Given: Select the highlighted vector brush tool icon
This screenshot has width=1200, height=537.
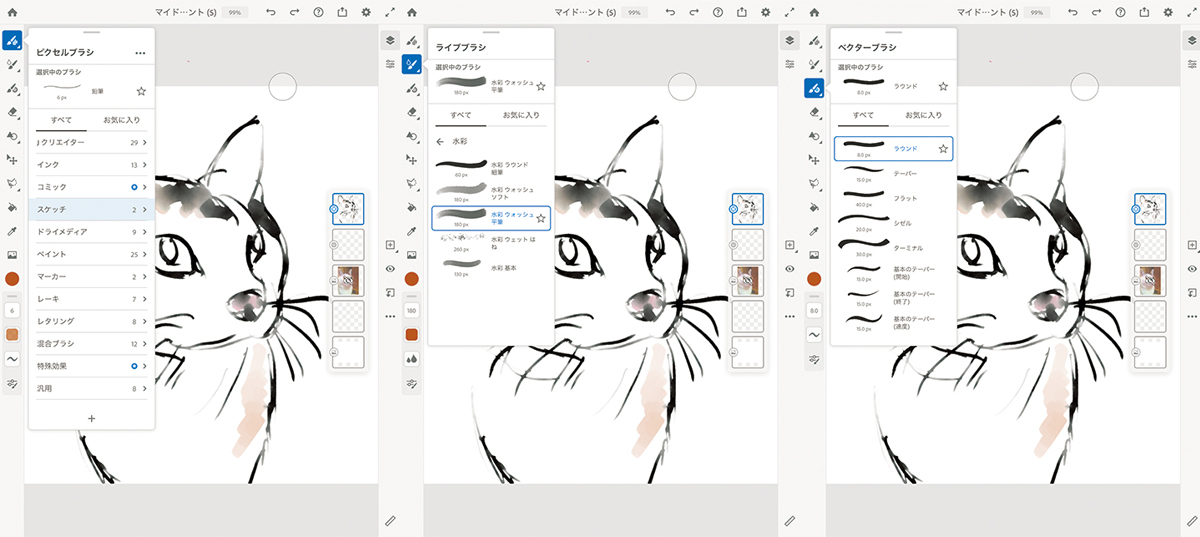Looking at the screenshot, I should coord(816,88).
